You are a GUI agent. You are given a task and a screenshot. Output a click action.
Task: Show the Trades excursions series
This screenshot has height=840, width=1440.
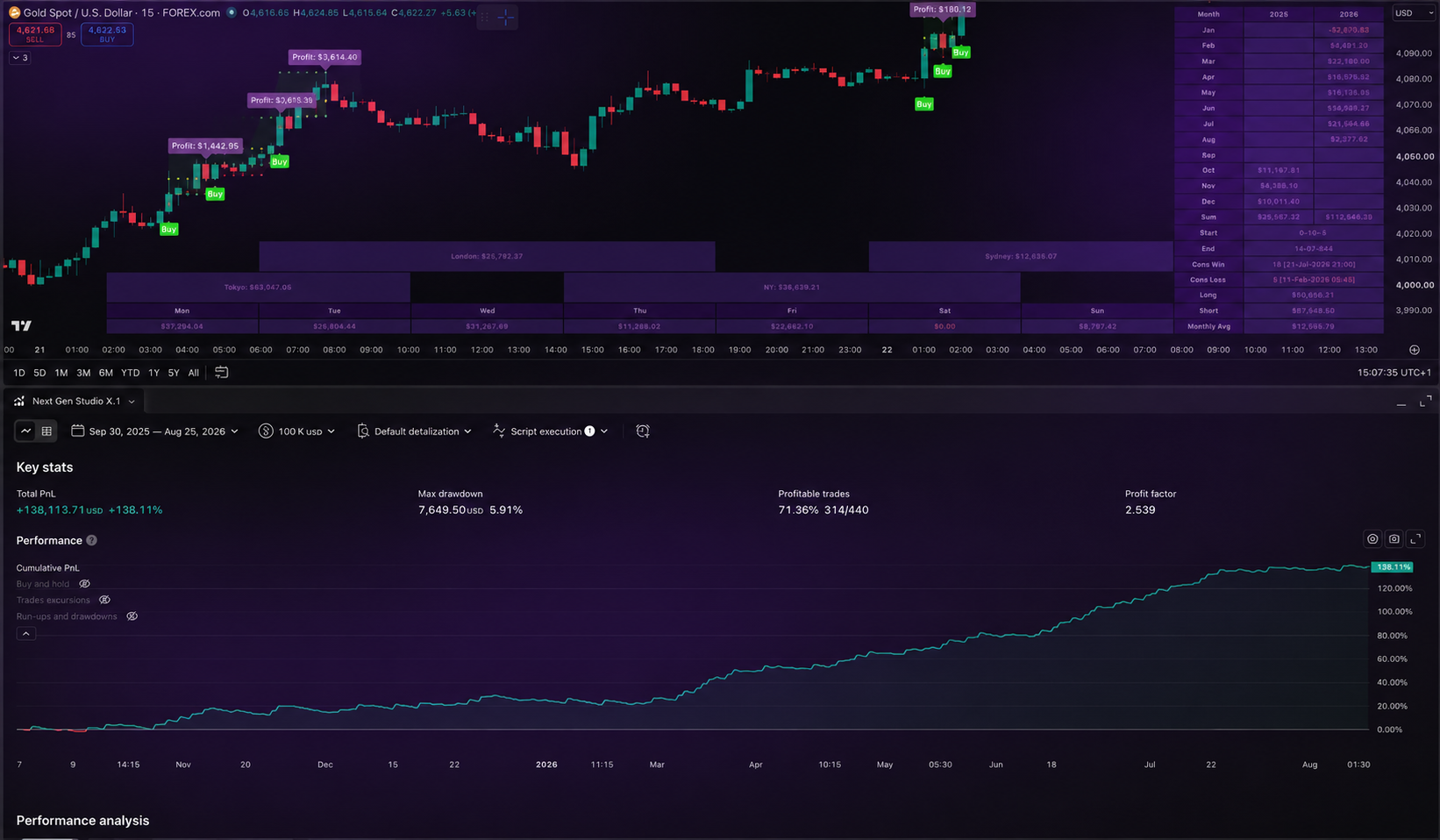coord(104,600)
